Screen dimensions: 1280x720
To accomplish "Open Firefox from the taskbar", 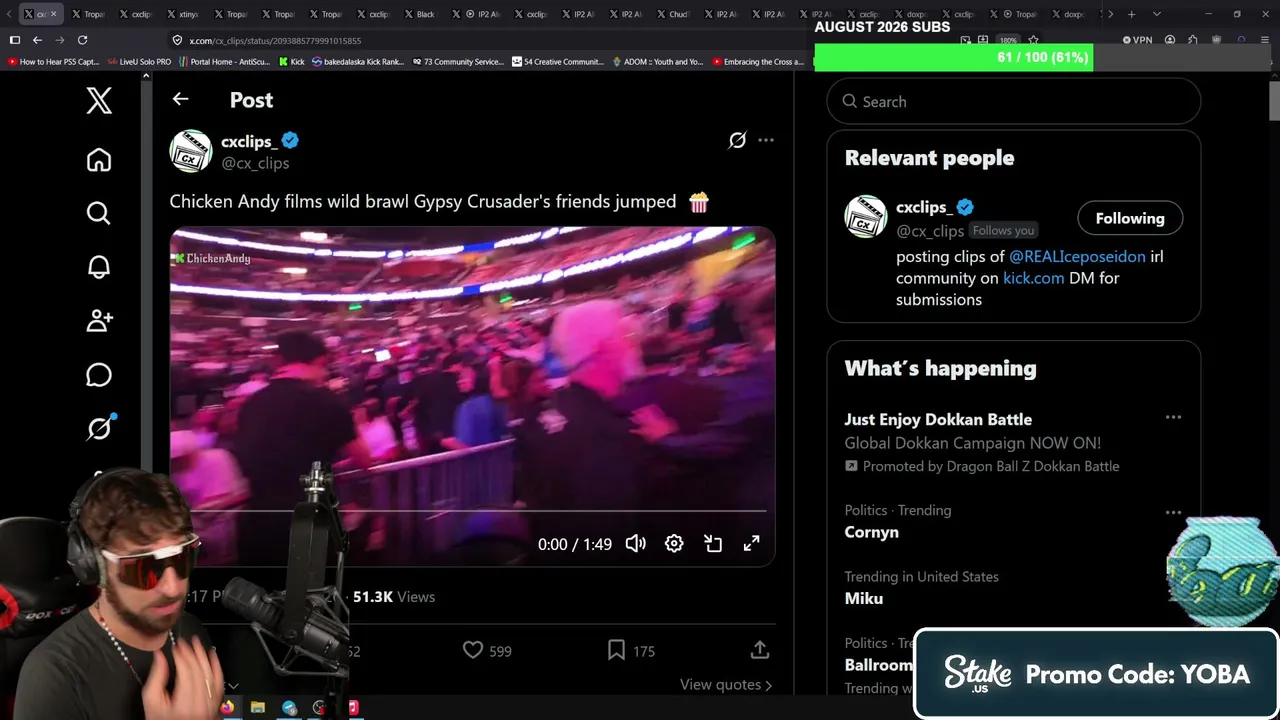I will (227, 707).
